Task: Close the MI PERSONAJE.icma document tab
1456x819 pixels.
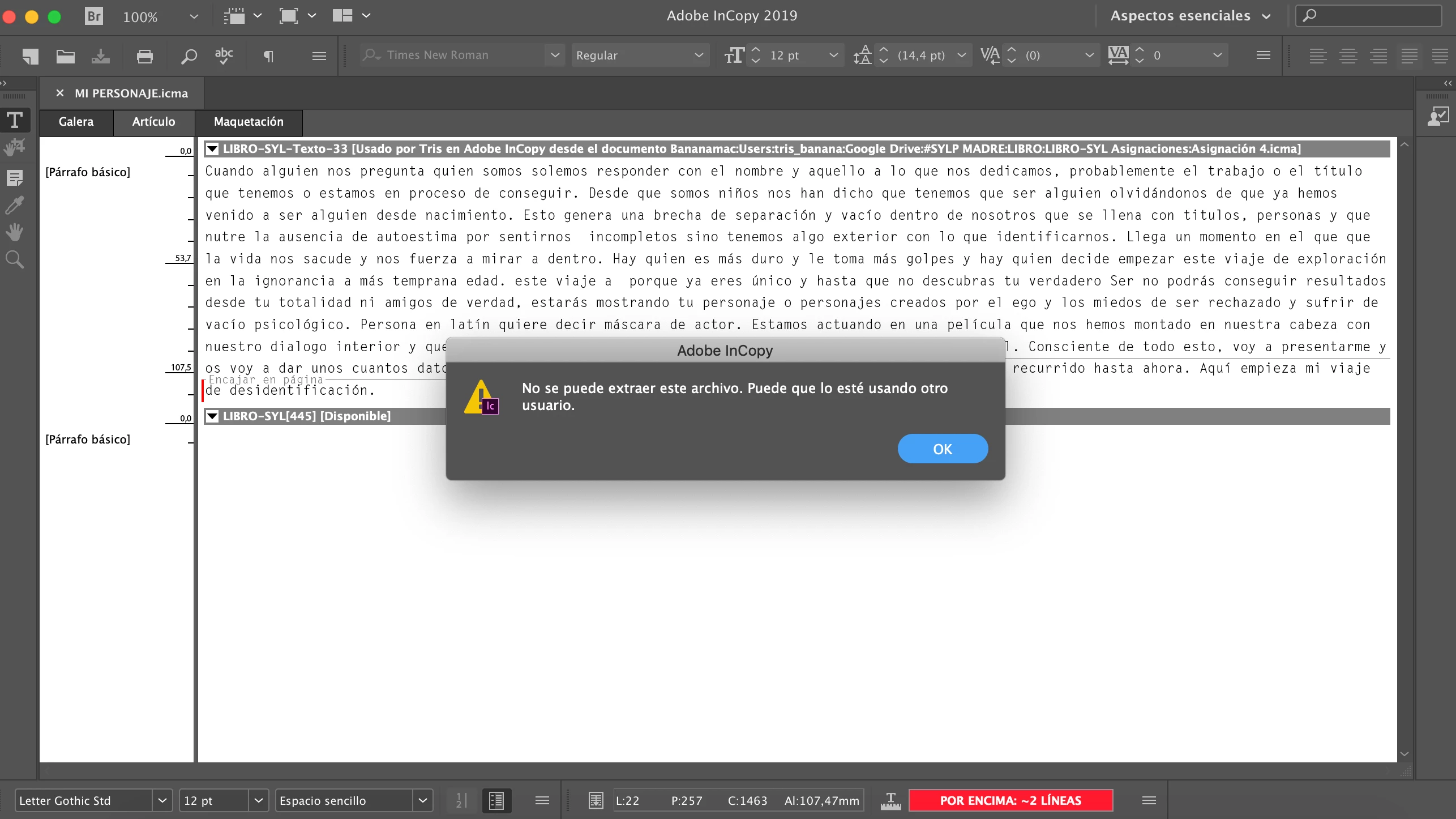Action: 60,93
